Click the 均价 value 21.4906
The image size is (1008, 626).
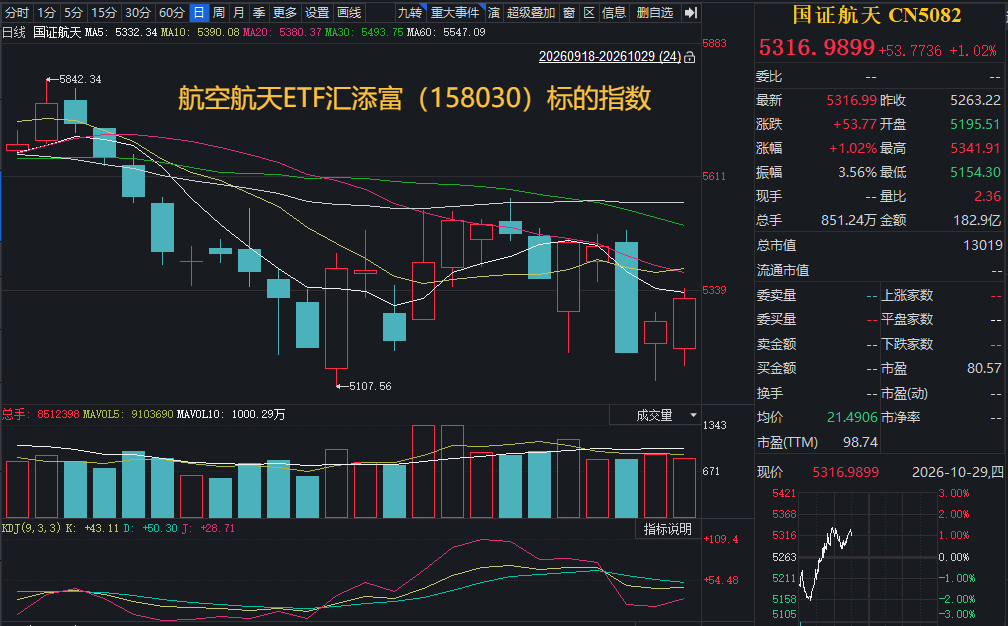pos(852,417)
